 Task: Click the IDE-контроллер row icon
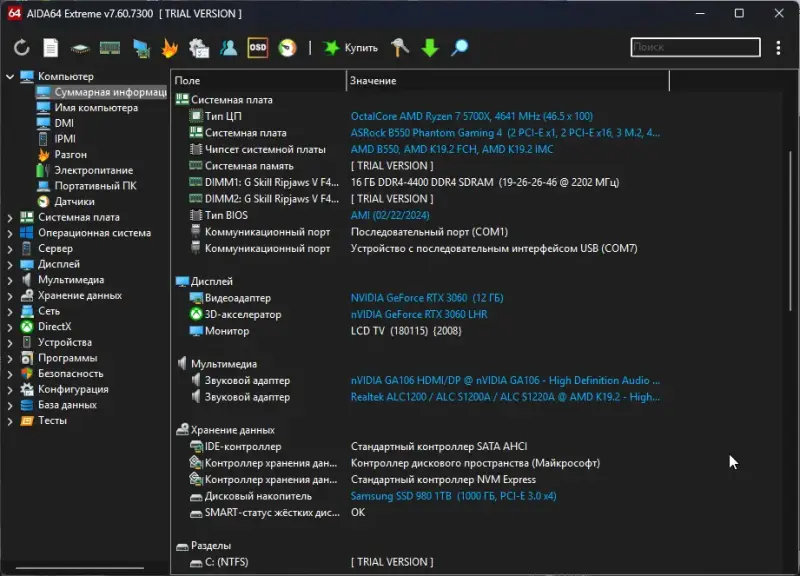click(196, 446)
